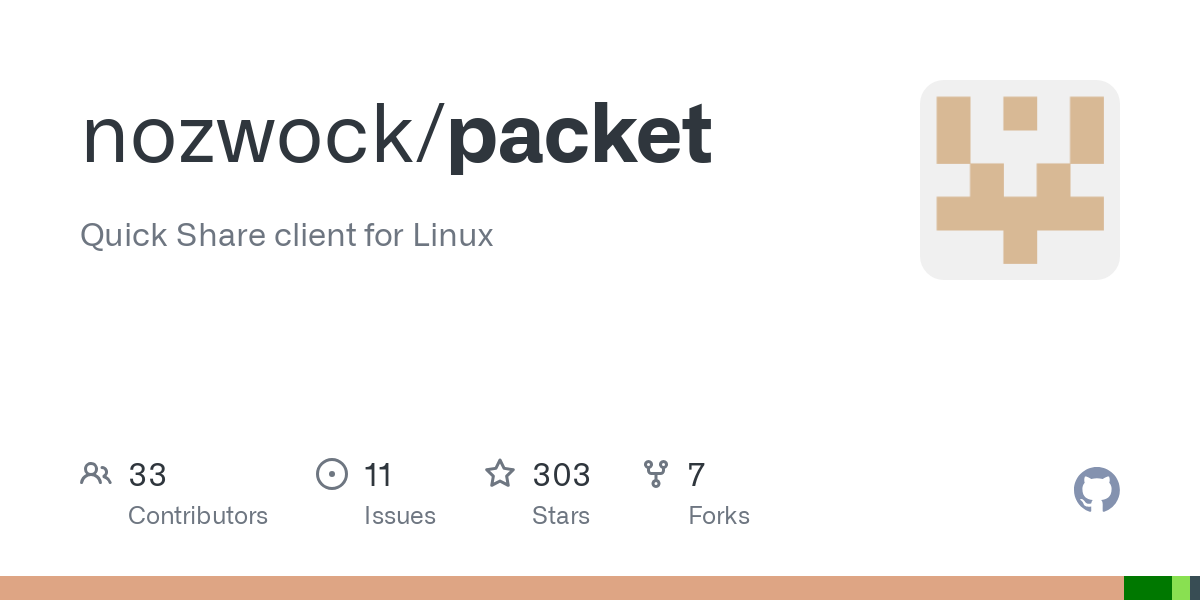Click the forks count "7"
The image size is (1200, 600).
(696, 475)
